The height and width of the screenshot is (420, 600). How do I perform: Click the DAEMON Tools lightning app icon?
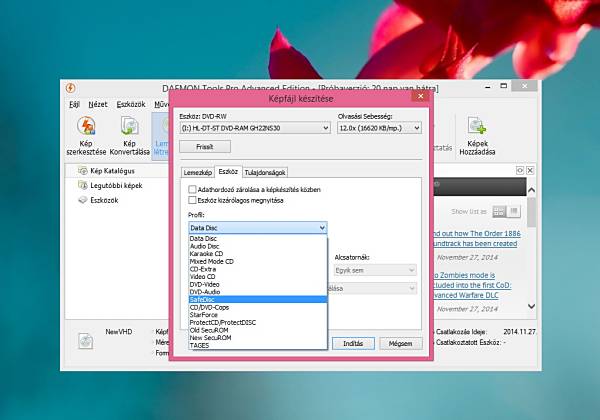[x=70, y=88]
